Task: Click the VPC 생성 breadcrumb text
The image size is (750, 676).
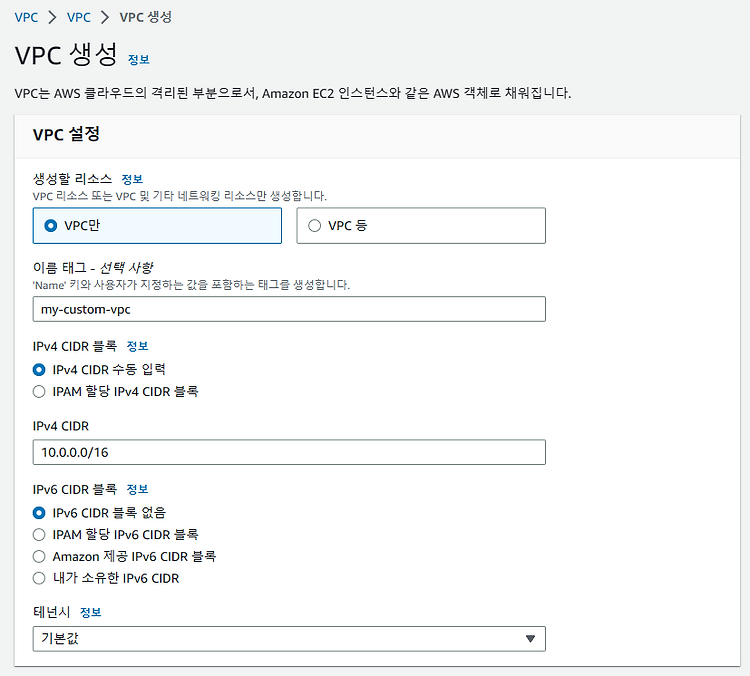Action: [145, 18]
